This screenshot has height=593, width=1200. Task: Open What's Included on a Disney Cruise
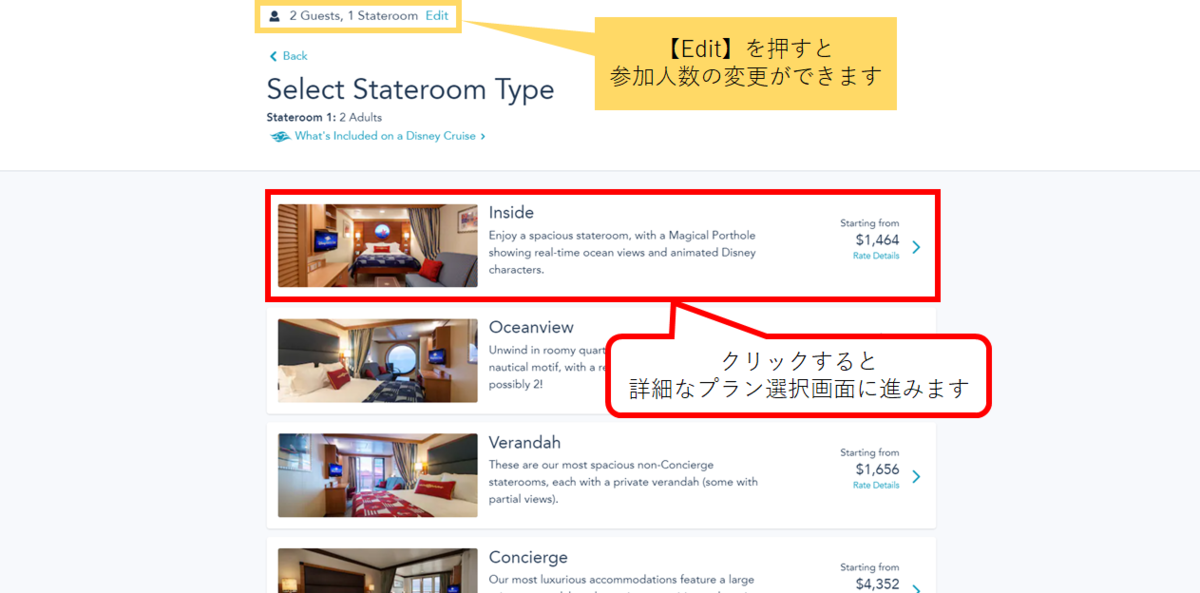coord(385,136)
